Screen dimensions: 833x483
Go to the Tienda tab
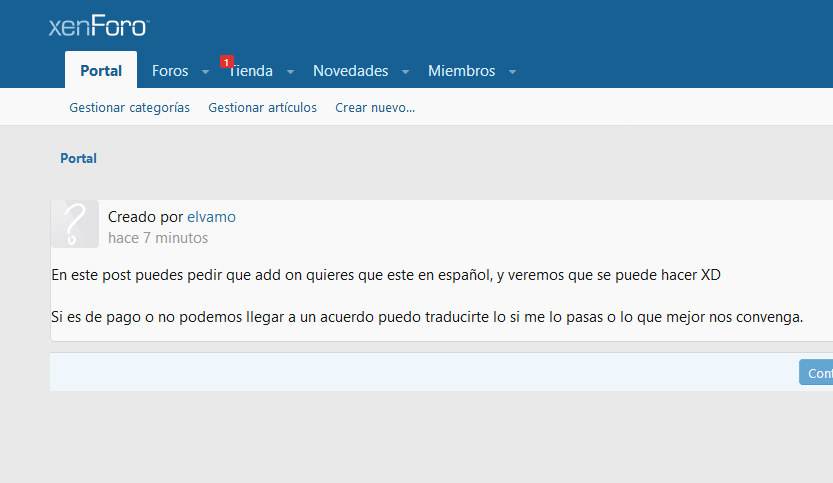click(x=252, y=72)
